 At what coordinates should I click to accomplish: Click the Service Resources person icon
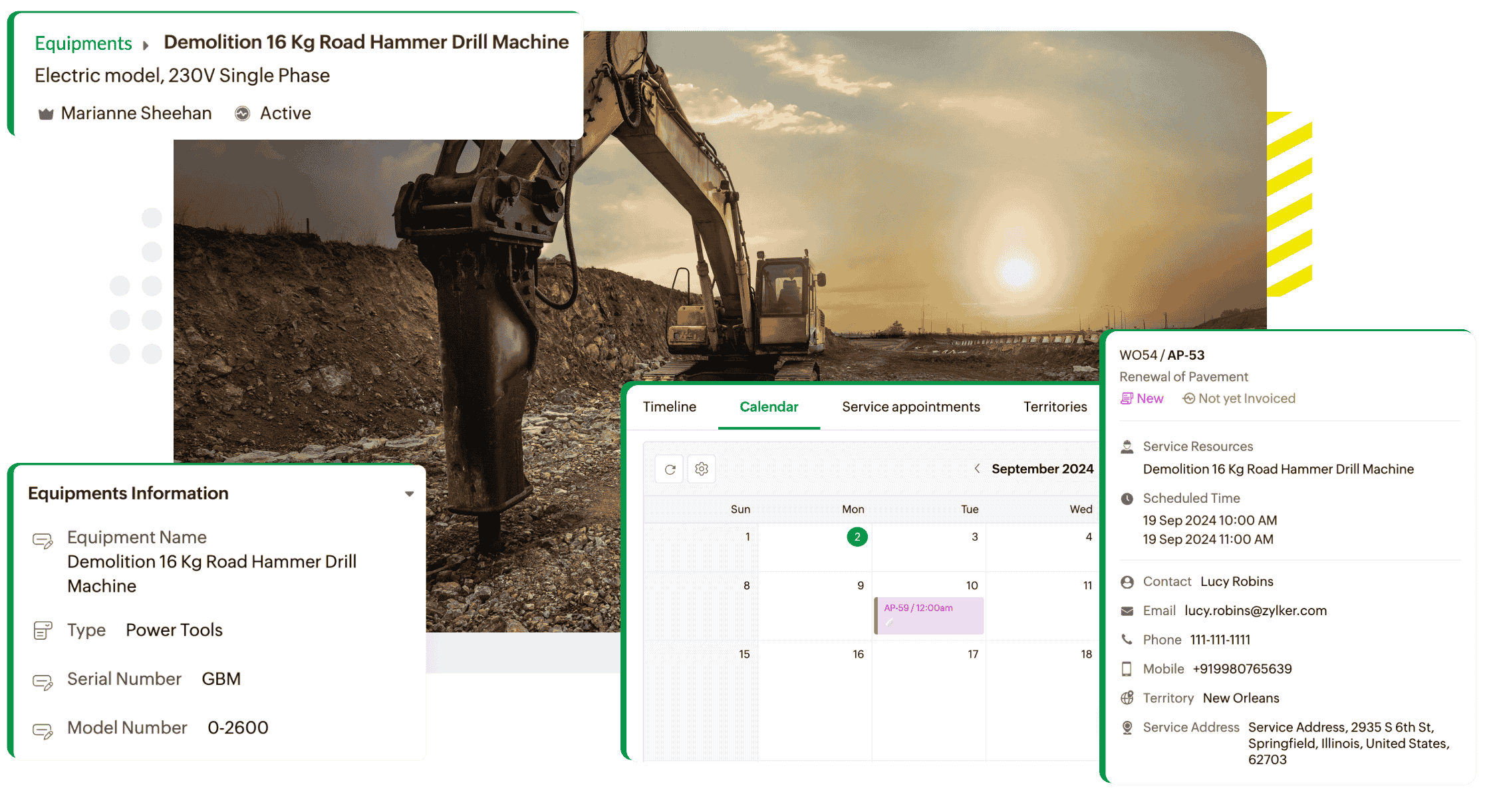[1127, 447]
